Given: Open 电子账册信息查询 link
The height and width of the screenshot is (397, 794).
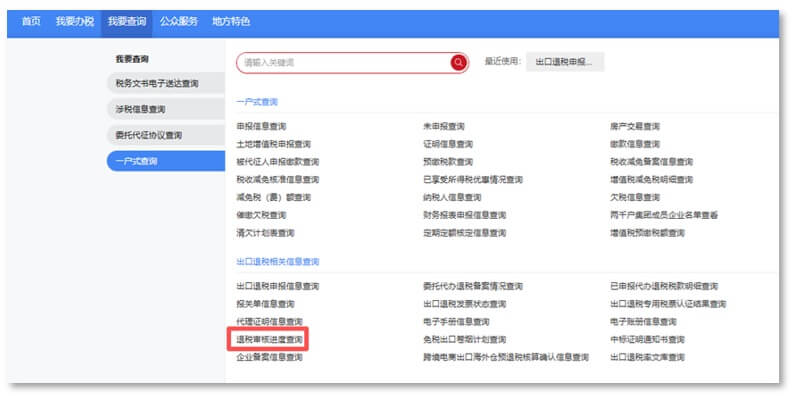Looking at the screenshot, I should pos(643,322).
